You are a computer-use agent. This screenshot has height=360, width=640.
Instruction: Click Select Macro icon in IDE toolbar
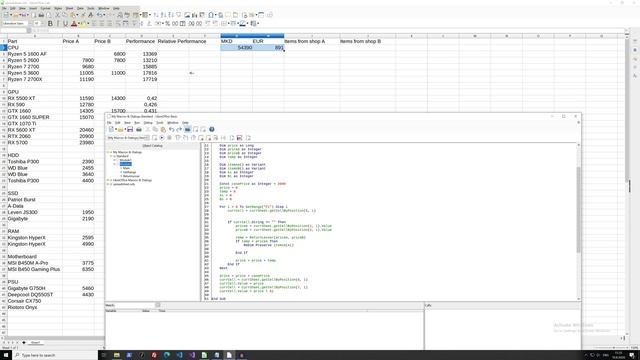pyautogui.click(x=195, y=129)
